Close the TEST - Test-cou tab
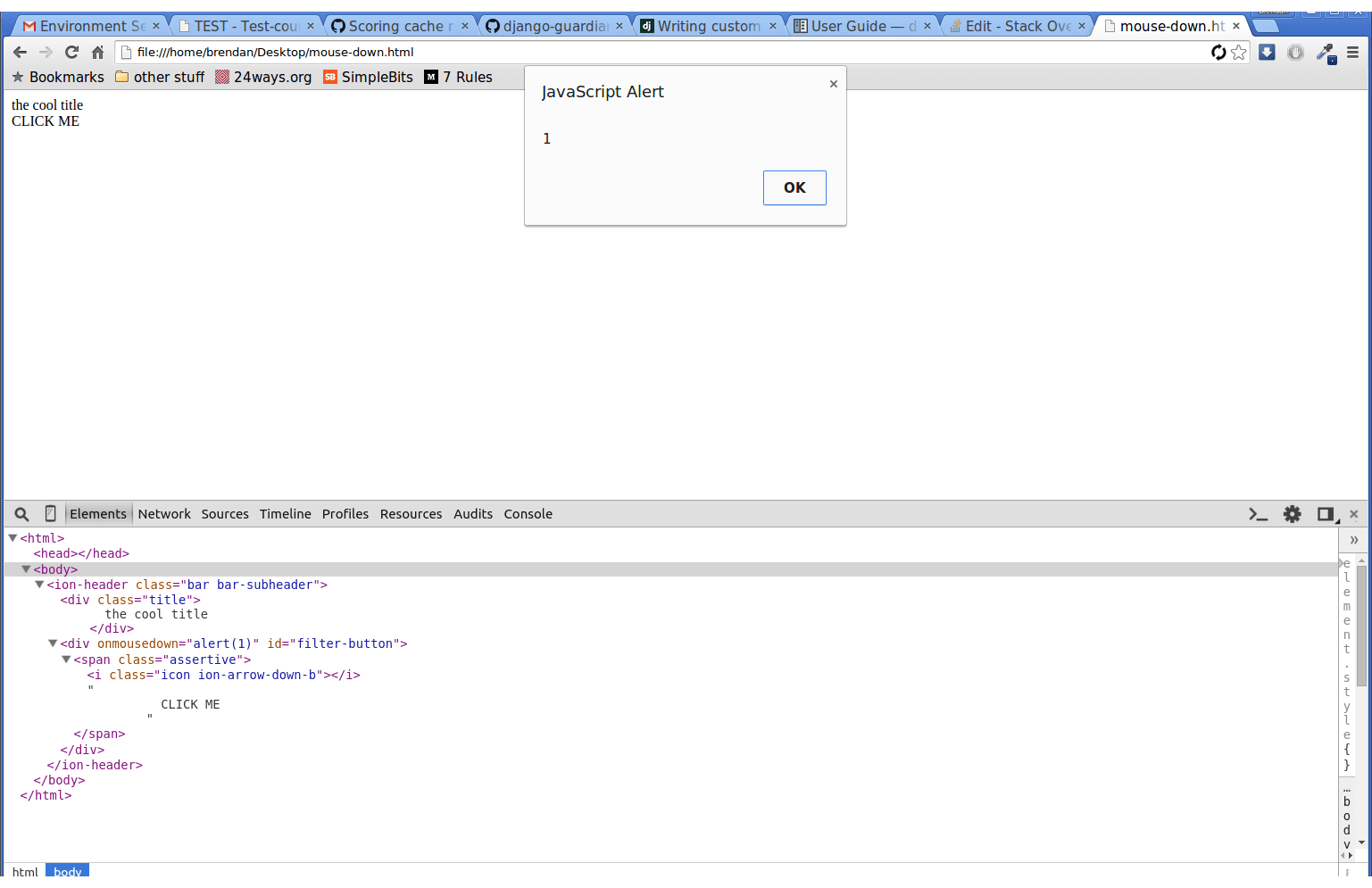1372x888 pixels. (311, 26)
